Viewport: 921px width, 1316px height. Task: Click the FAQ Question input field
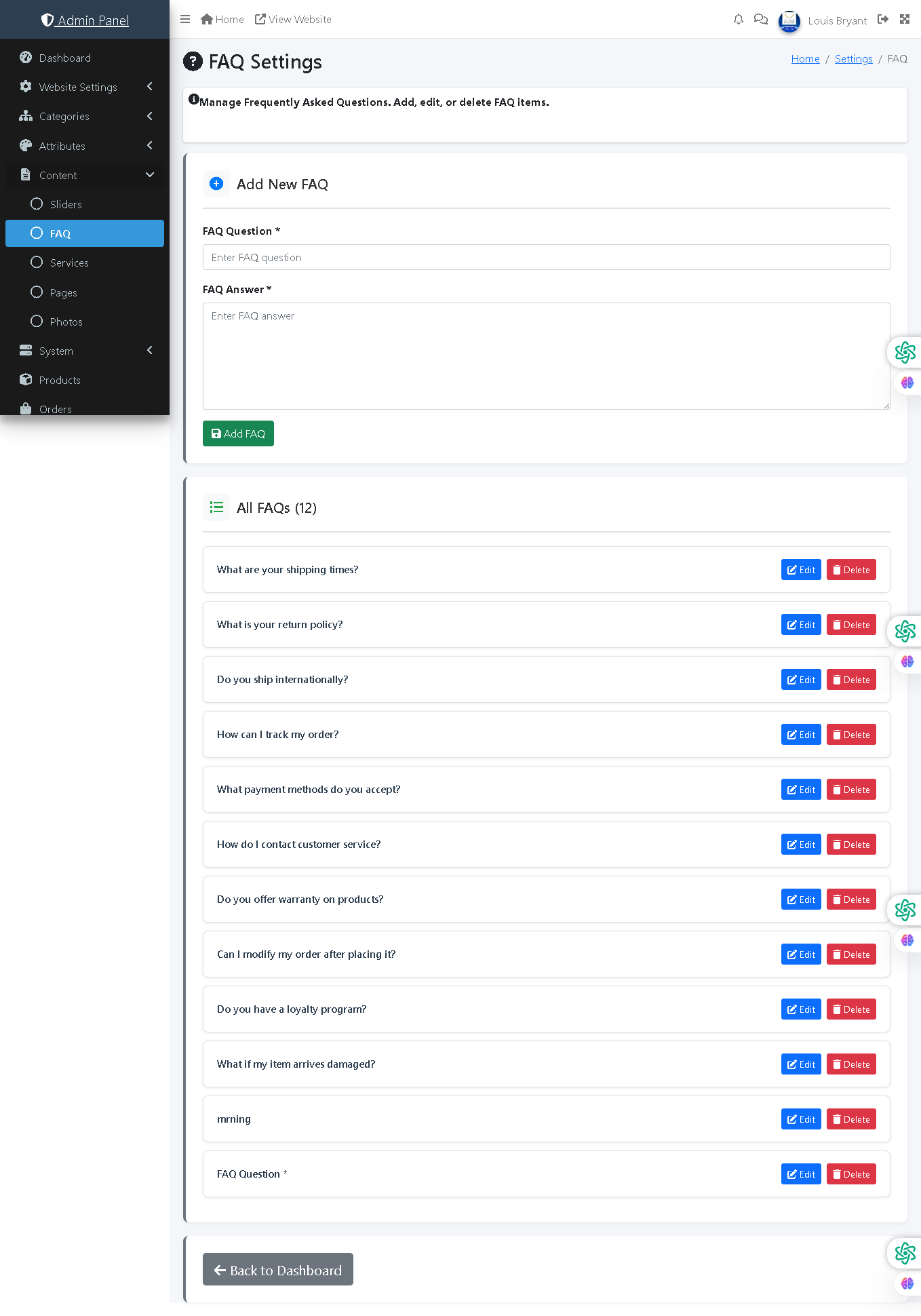coord(546,257)
